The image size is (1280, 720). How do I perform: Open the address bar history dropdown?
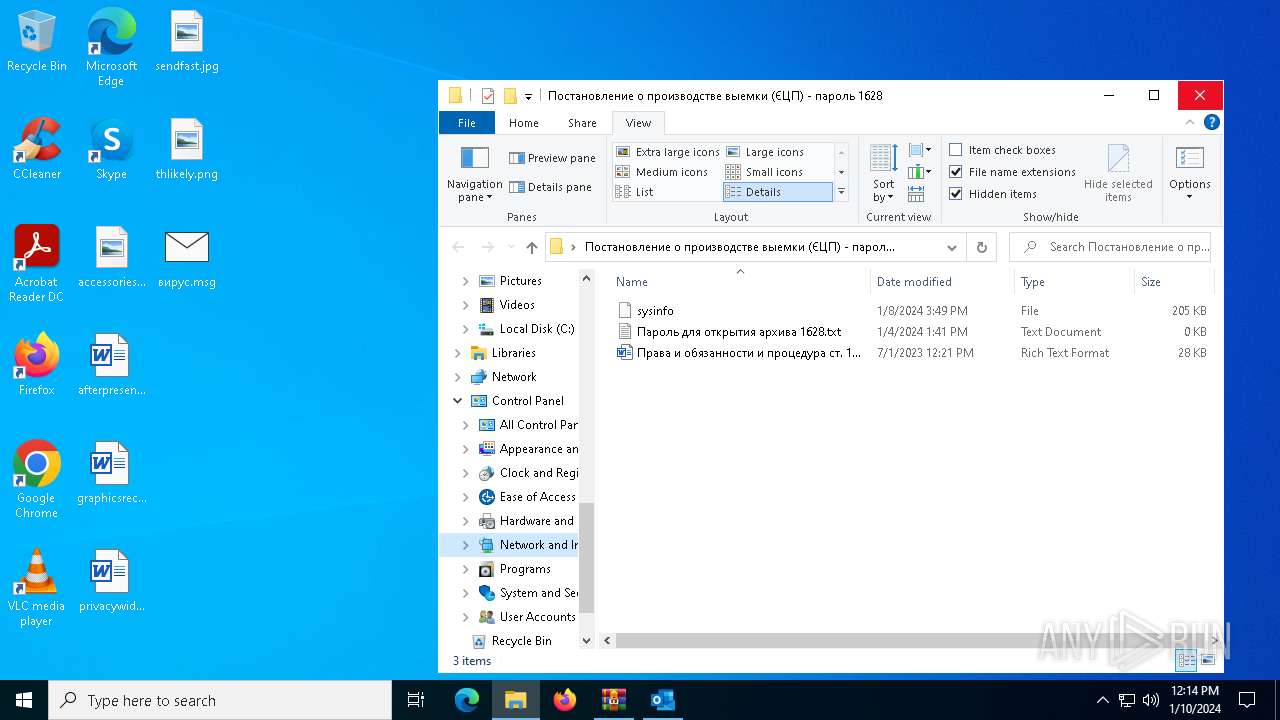pos(952,247)
